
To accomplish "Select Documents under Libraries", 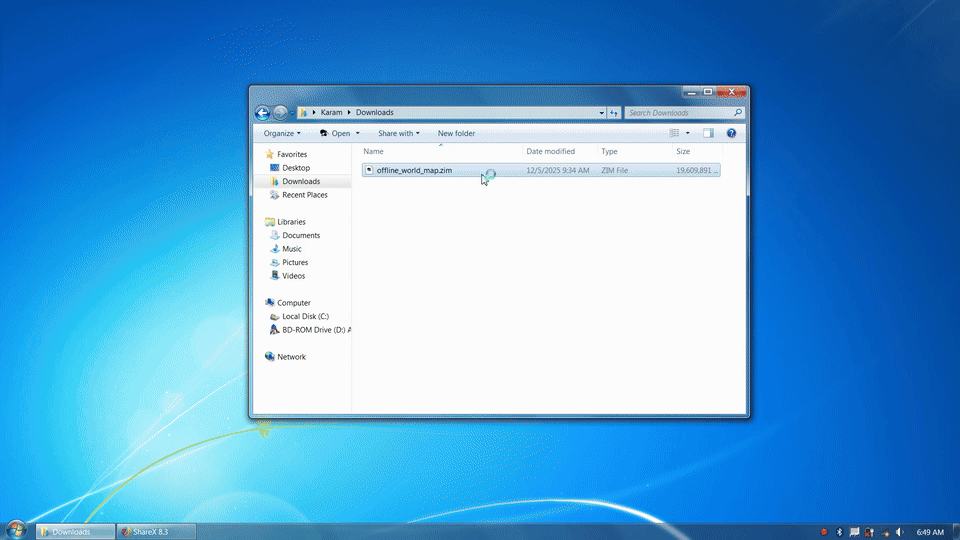I will [301, 236].
